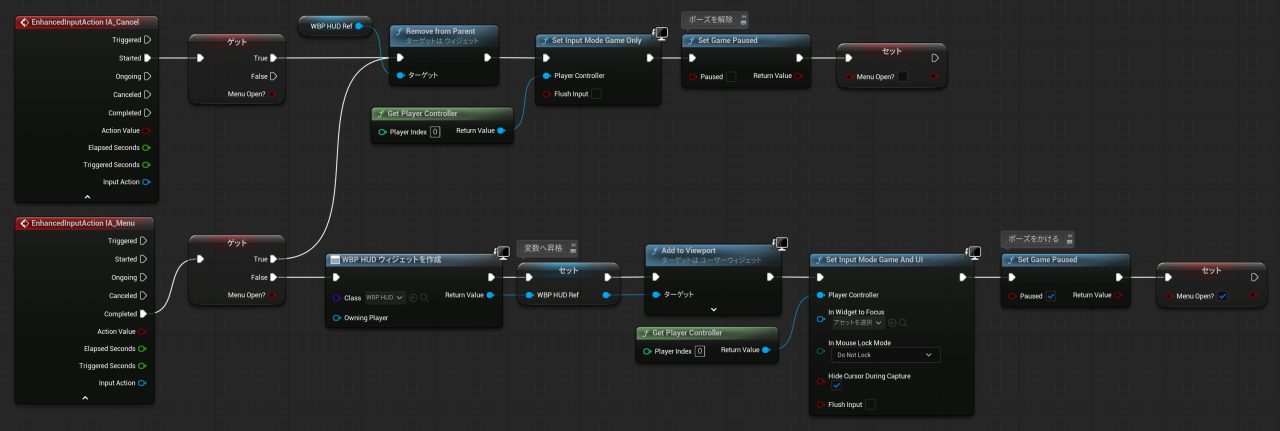Image resolution: width=1280 pixels, height=431 pixels.
Task: Toggle the Menu Open? checkbox on the upper Set node
Action: pyautogui.click(x=903, y=76)
